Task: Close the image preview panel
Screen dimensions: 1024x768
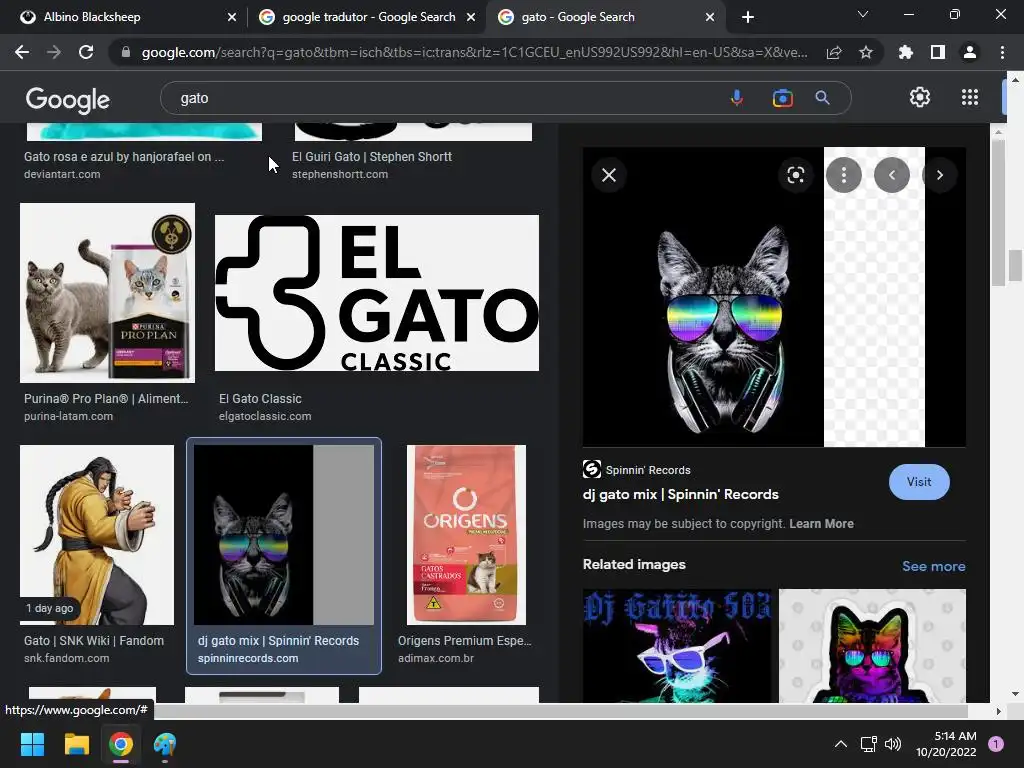Action: 609,175
